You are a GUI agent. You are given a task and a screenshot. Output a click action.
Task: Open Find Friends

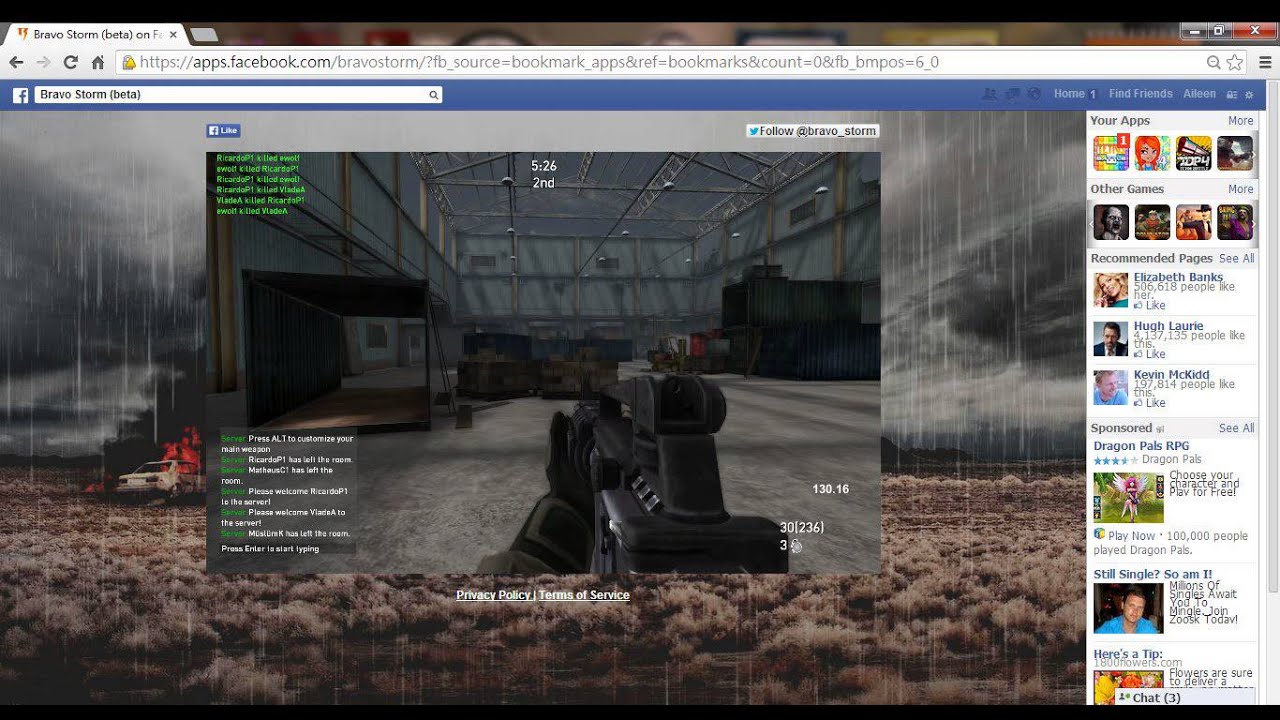click(1140, 94)
